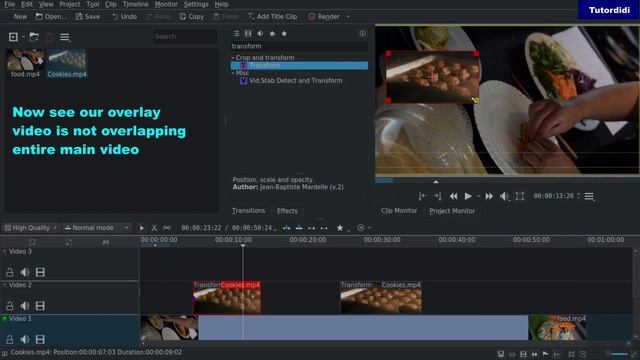Image resolution: width=640 pixels, height=360 pixels.
Task: Set zone out point on monitor
Action: pyautogui.click(x=438, y=196)
